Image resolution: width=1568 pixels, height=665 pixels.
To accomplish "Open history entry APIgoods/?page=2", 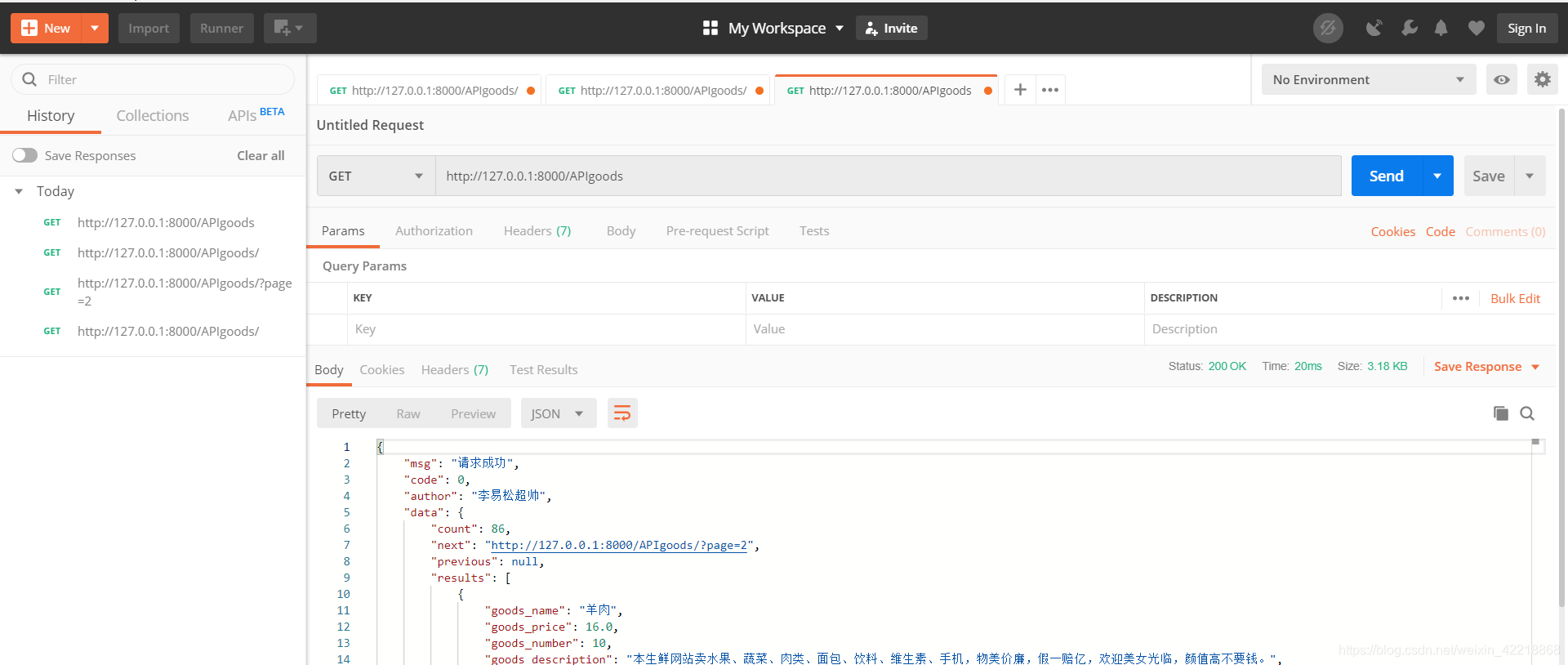I will point(185,292).
